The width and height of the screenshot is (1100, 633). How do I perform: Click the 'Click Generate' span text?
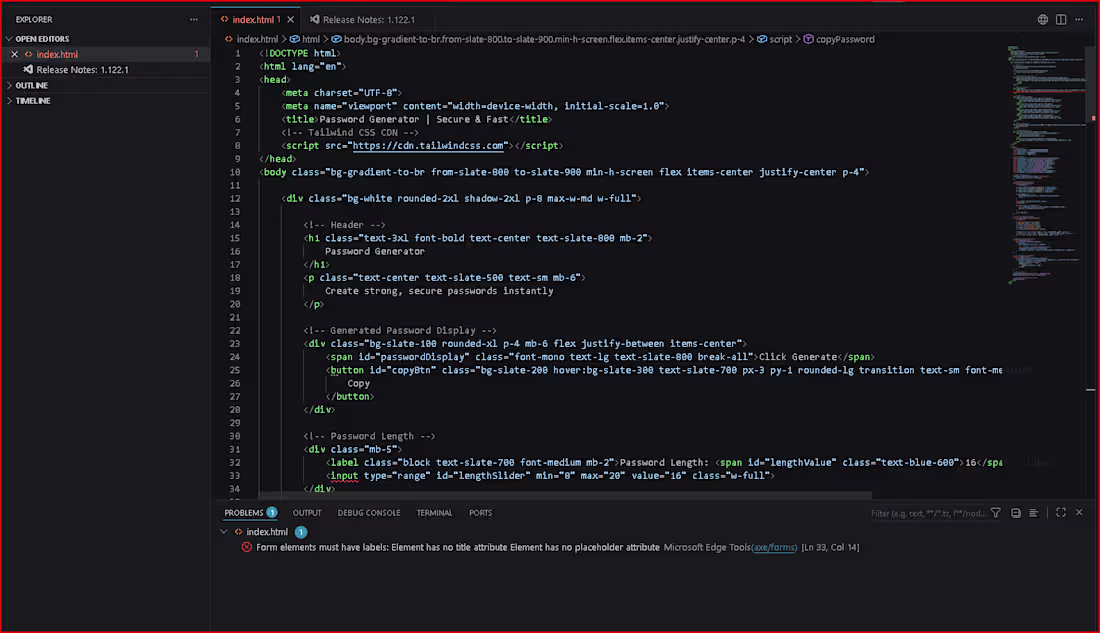coord(798,357)
